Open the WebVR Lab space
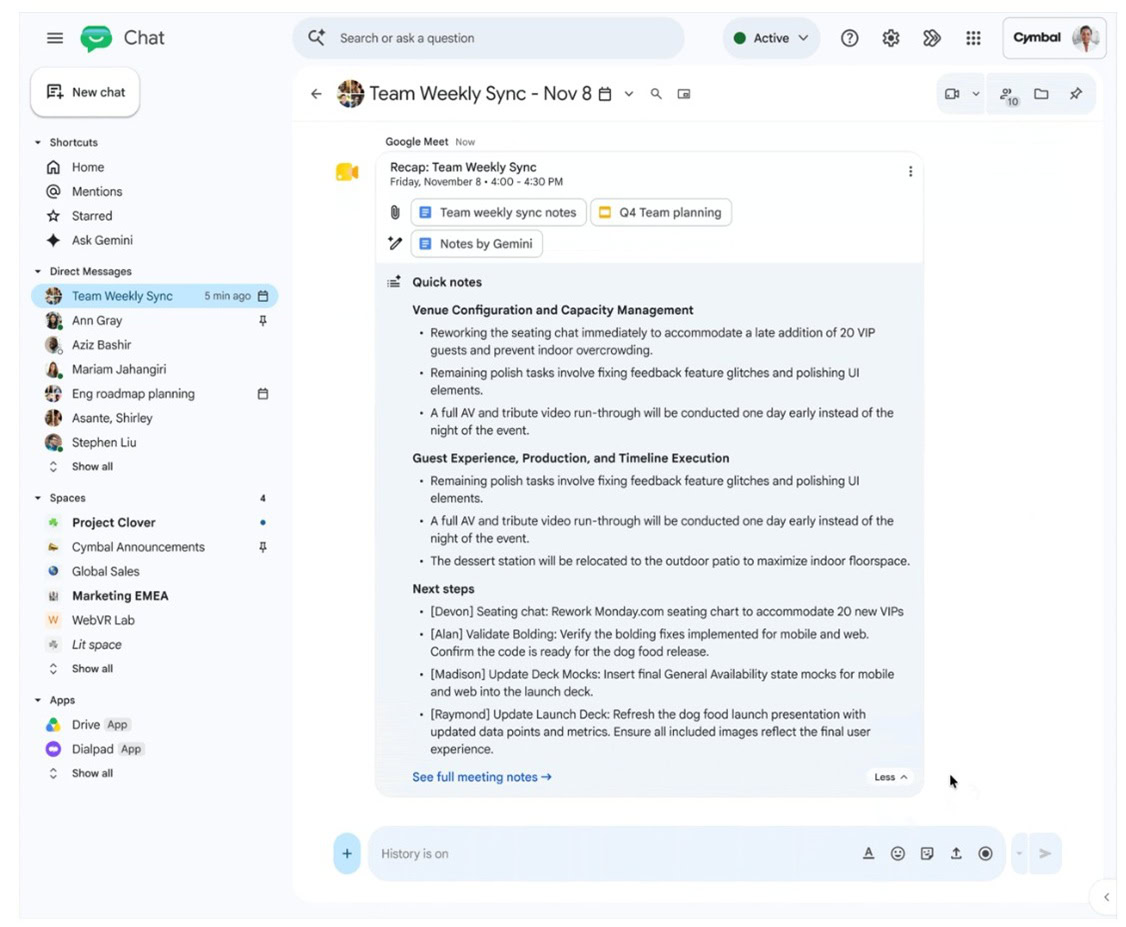 tap(103, 620)
